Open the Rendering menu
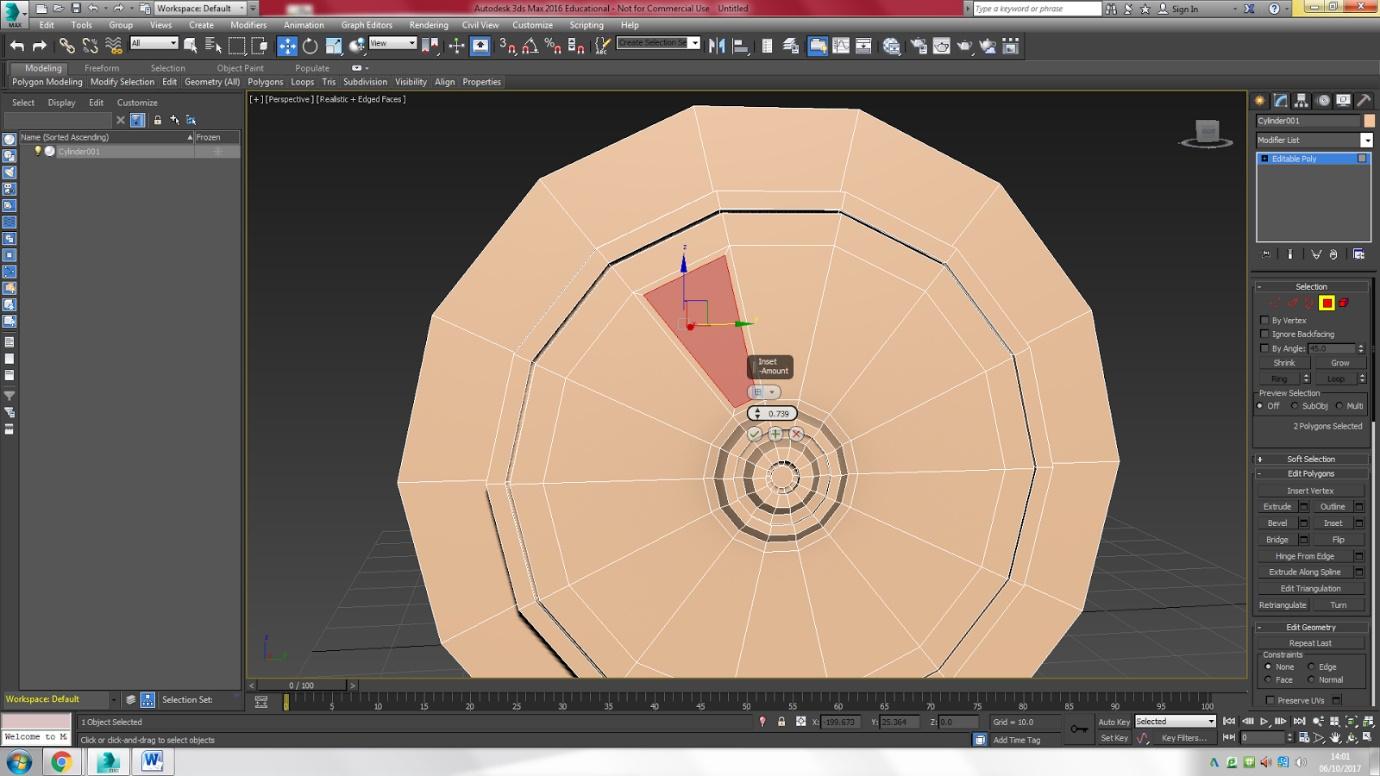This screenshot has width=1380, height=776. 428,25
